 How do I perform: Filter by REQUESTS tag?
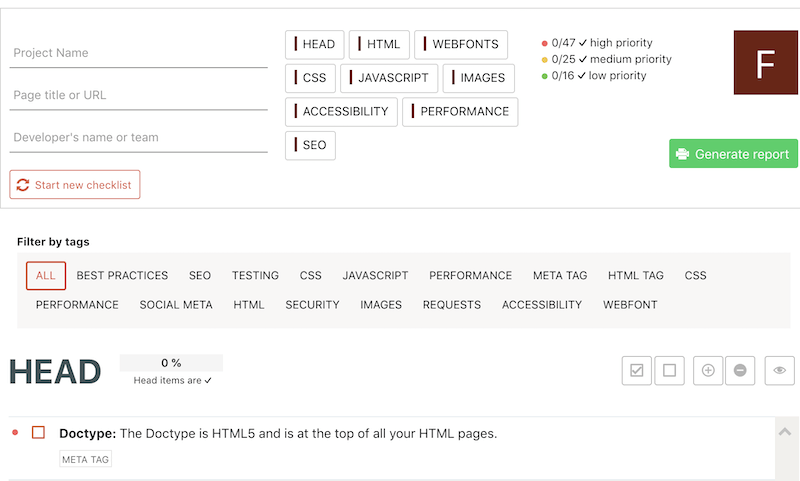(x=452, y=305)
